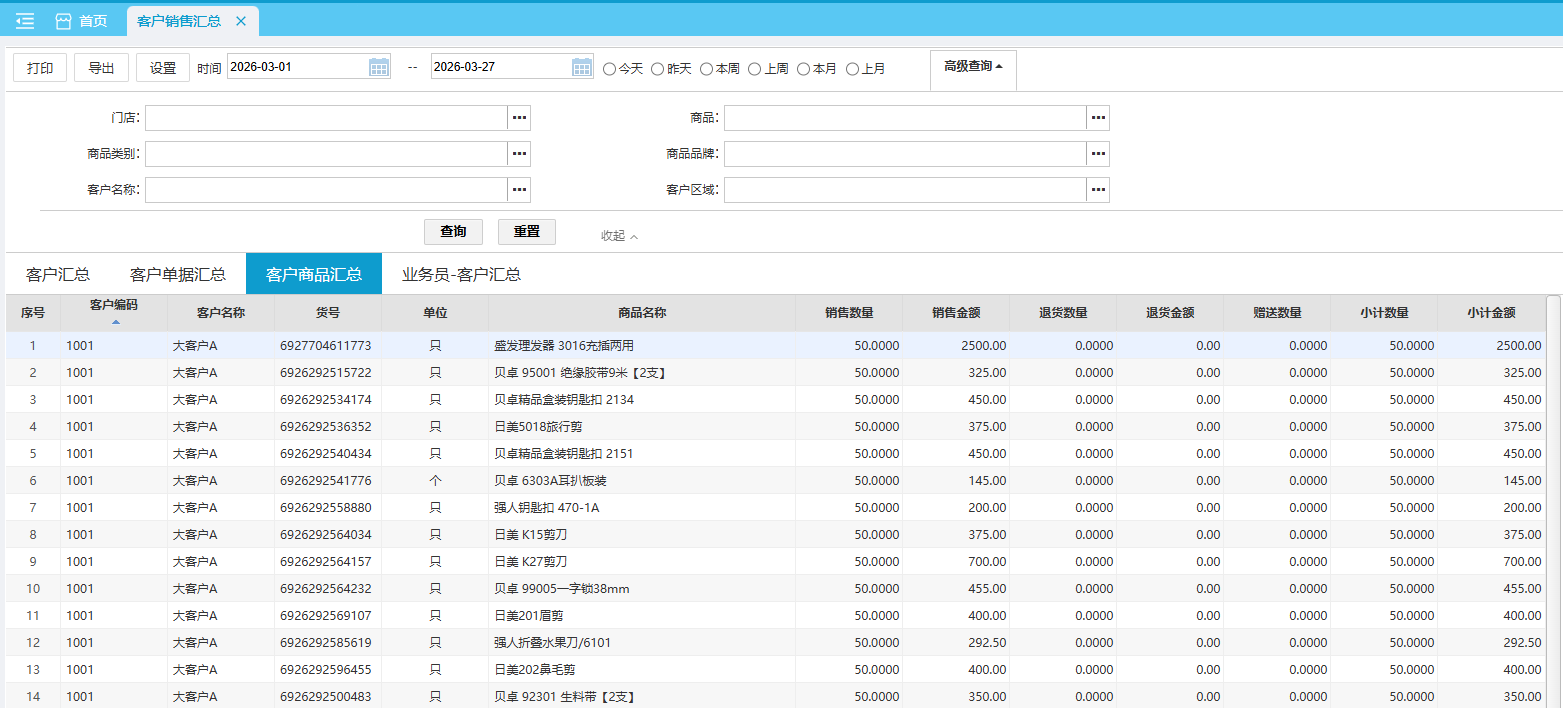Choose the 上月 radio option
The height and width of the screenshot is (708, 1563).
point(853,69)
